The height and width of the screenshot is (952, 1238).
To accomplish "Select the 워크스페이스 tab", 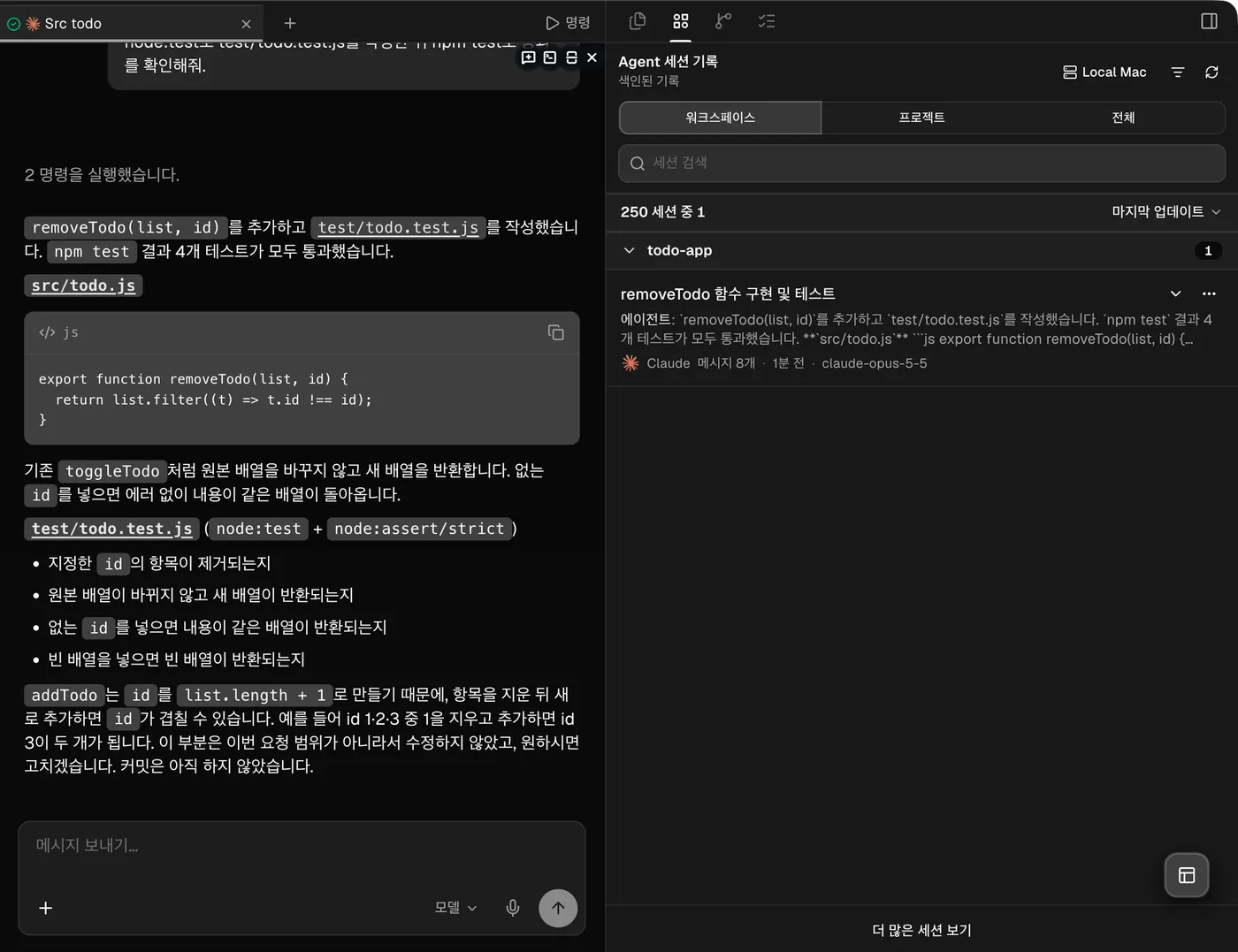I will click(720, 118).
